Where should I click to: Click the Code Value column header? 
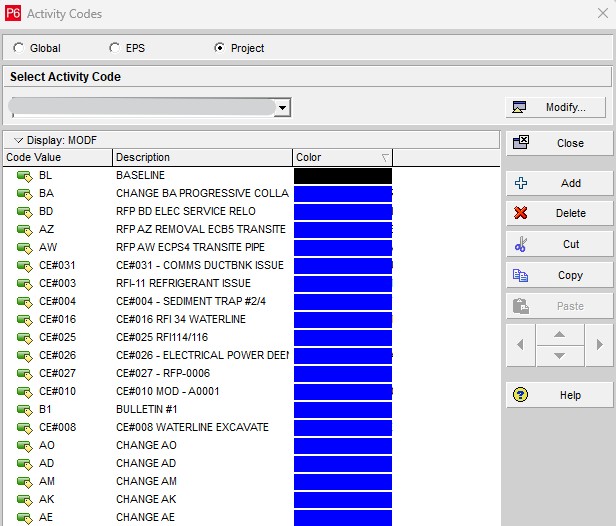[56, 158]
